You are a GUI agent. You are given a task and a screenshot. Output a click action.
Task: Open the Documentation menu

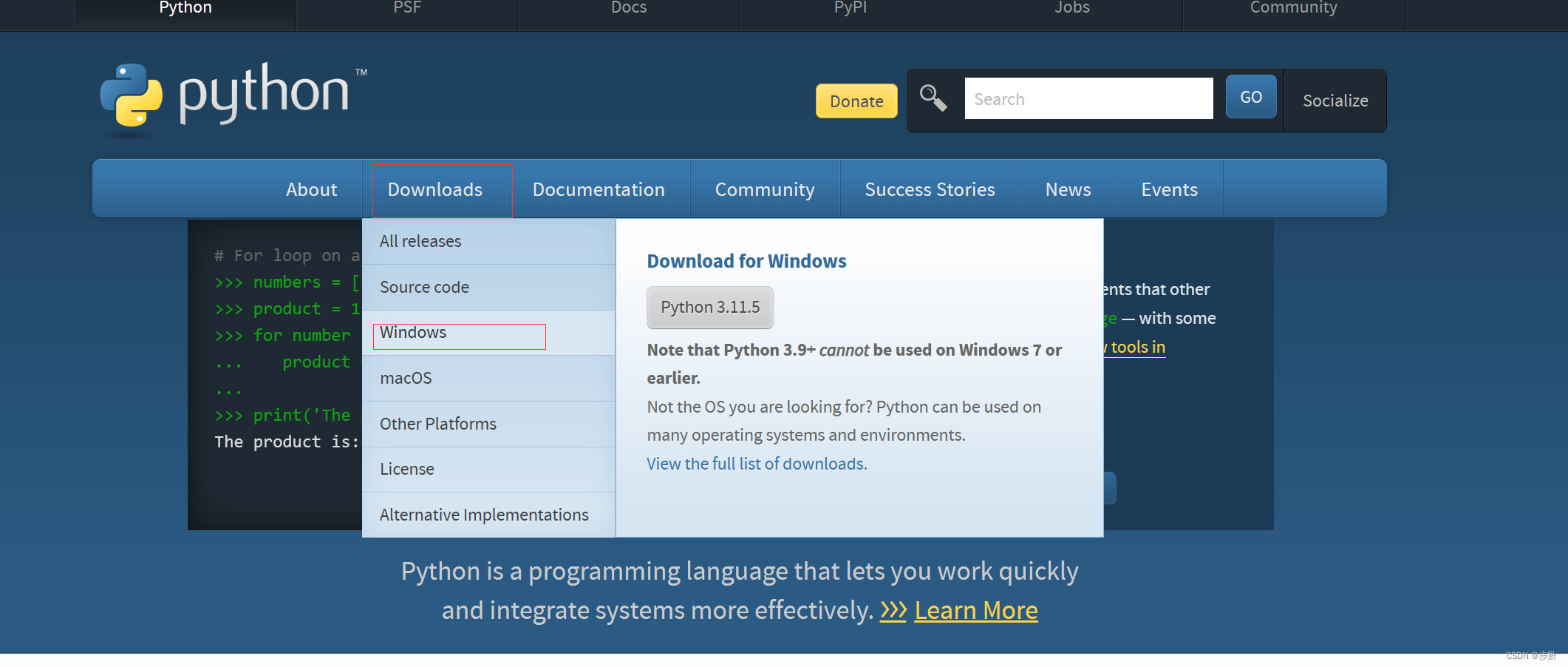[599, 189]
